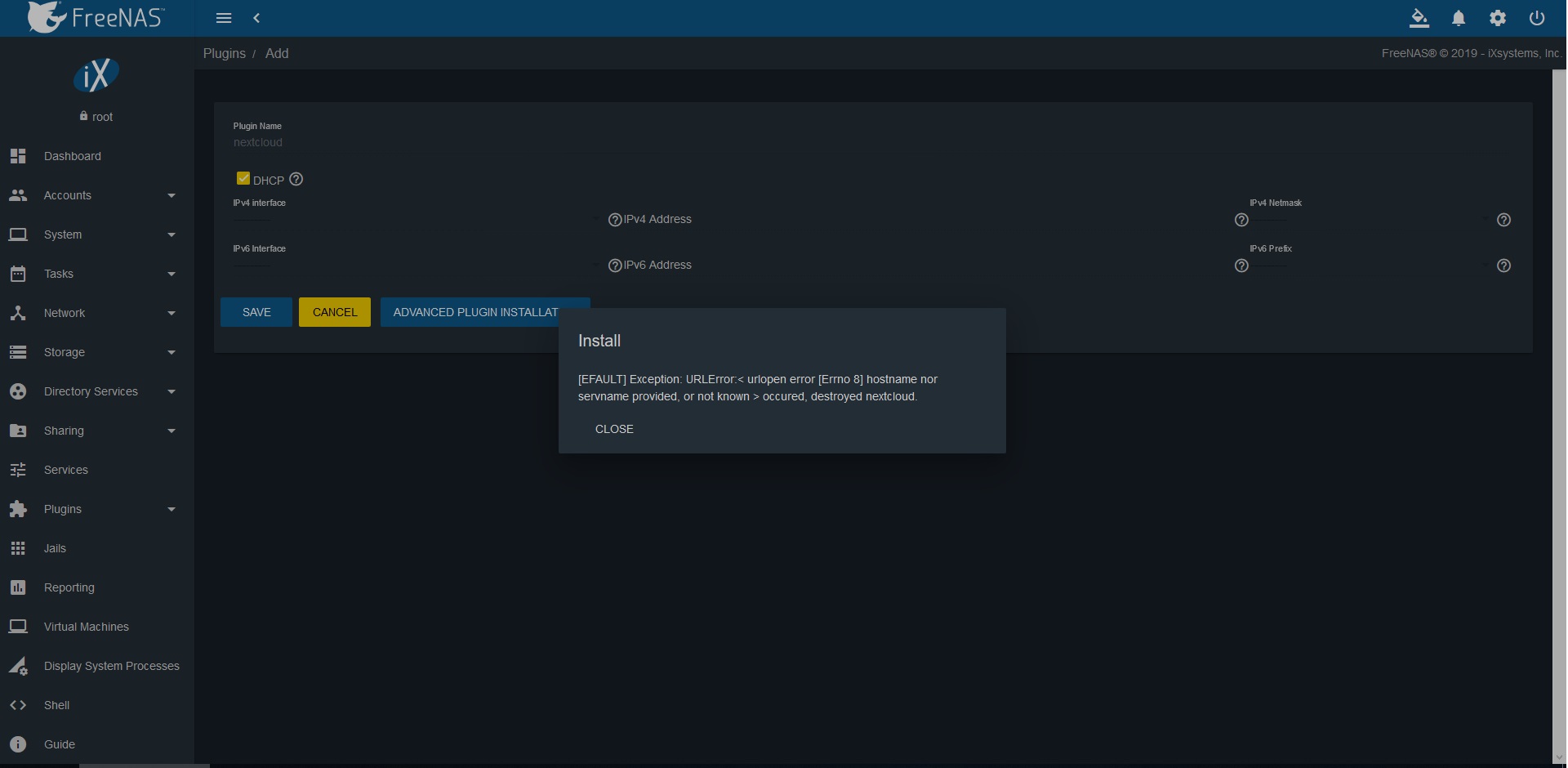Click the Shell code brackets icon
Screen dimensions: 1568x768
[x=18, y=705]
